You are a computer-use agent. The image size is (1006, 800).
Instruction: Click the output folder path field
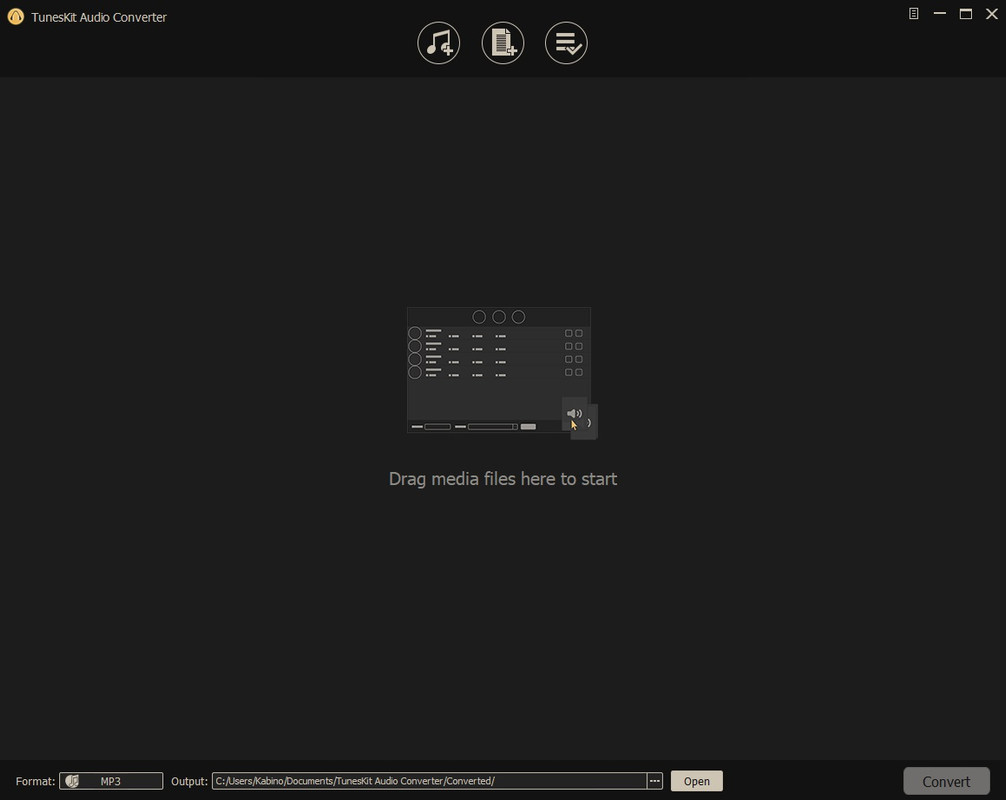point(429,781)
